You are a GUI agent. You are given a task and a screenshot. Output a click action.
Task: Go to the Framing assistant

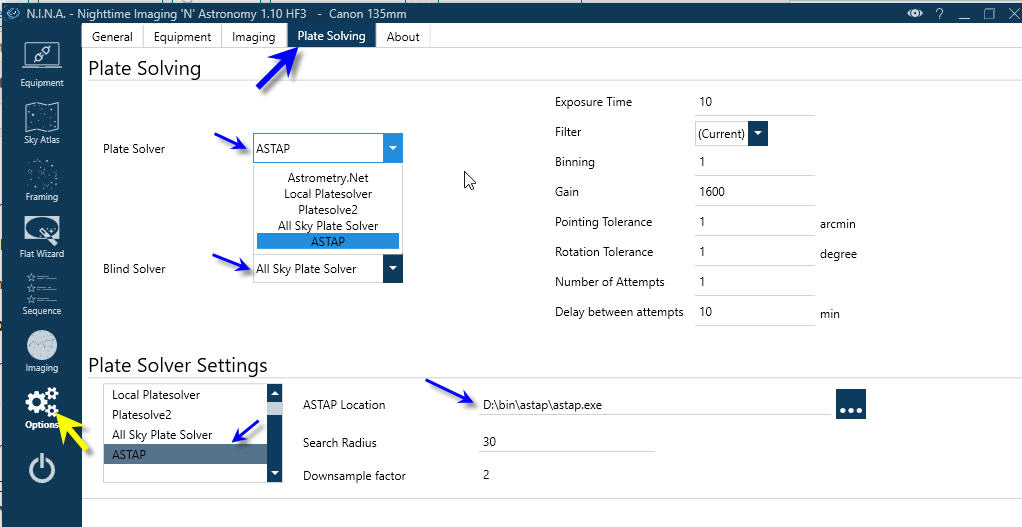(x=41, y=180)
